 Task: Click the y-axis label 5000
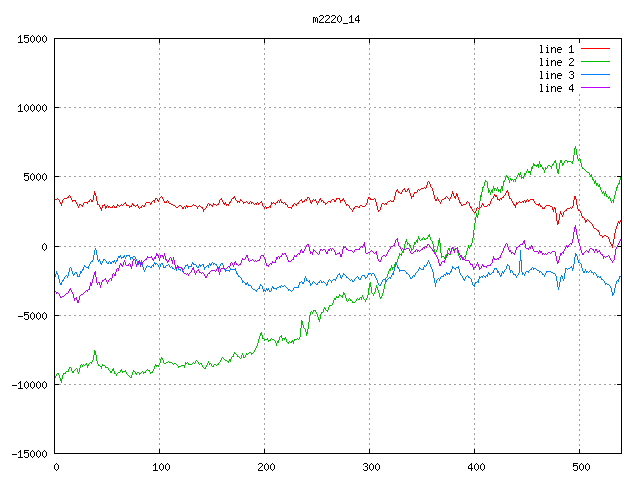pos(36,177)
